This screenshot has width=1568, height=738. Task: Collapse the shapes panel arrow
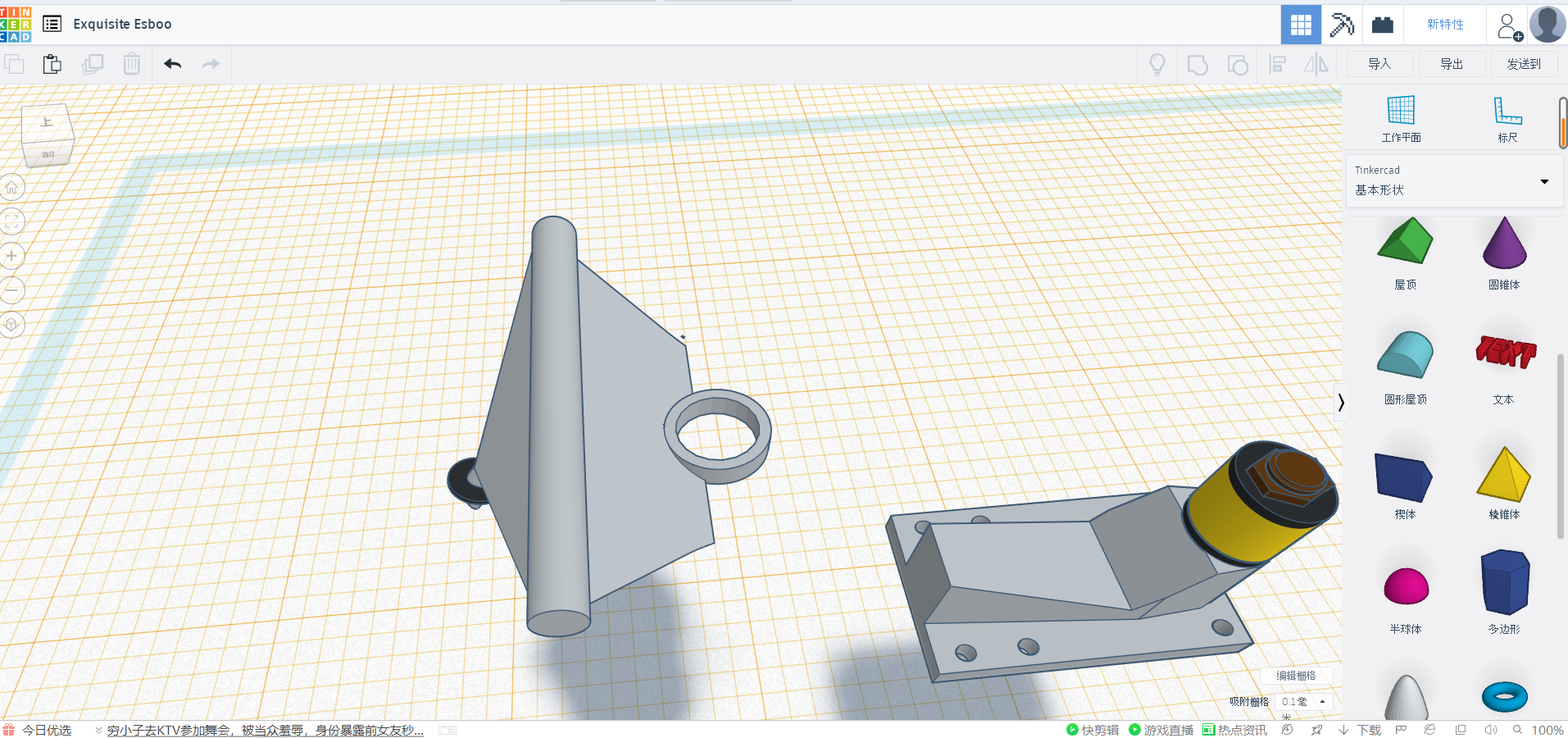(x=1341, y=402)
